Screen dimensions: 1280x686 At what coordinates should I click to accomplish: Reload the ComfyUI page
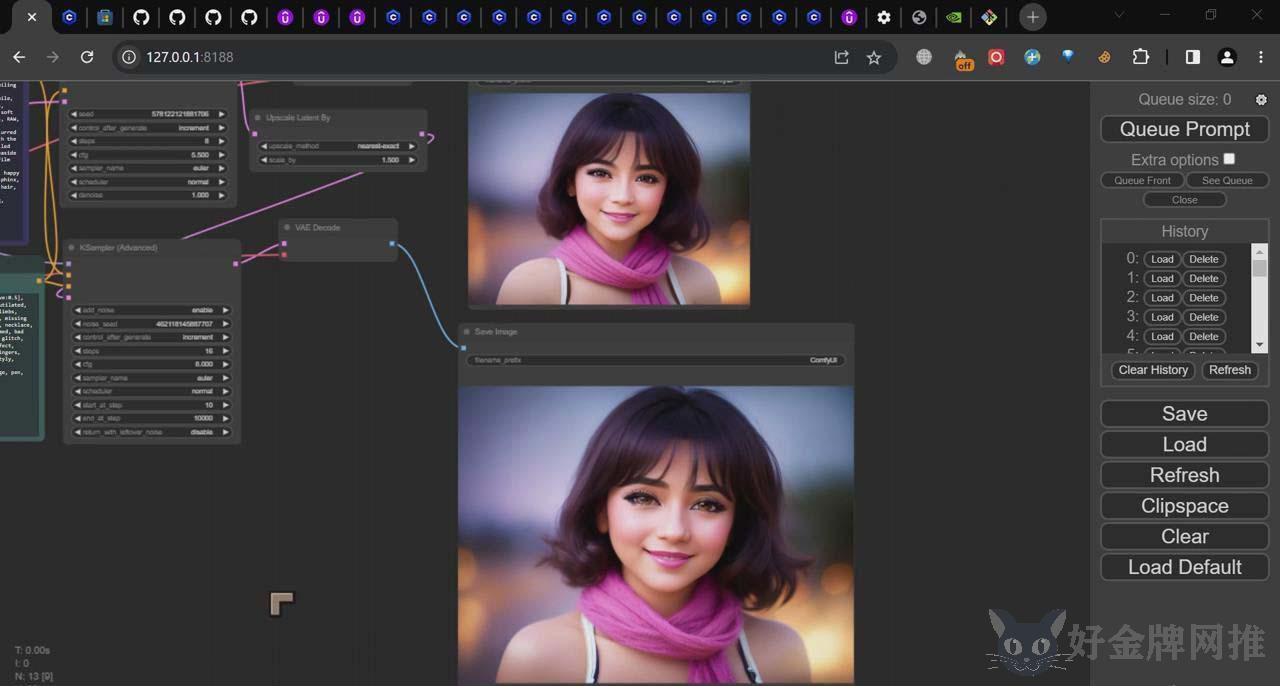pos(87,57)
